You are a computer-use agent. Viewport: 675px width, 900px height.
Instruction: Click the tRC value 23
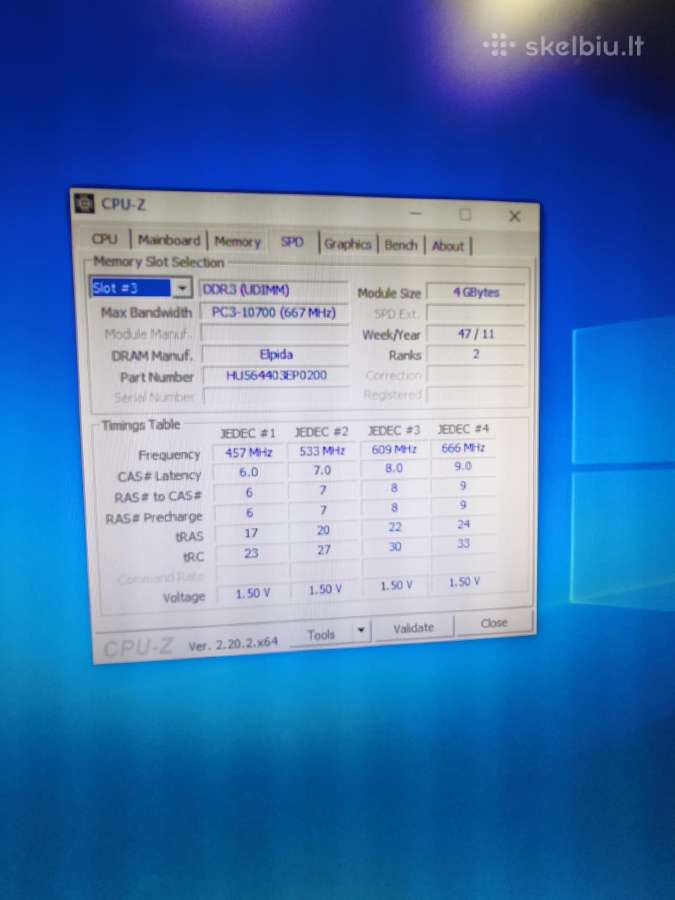[251, 553]
